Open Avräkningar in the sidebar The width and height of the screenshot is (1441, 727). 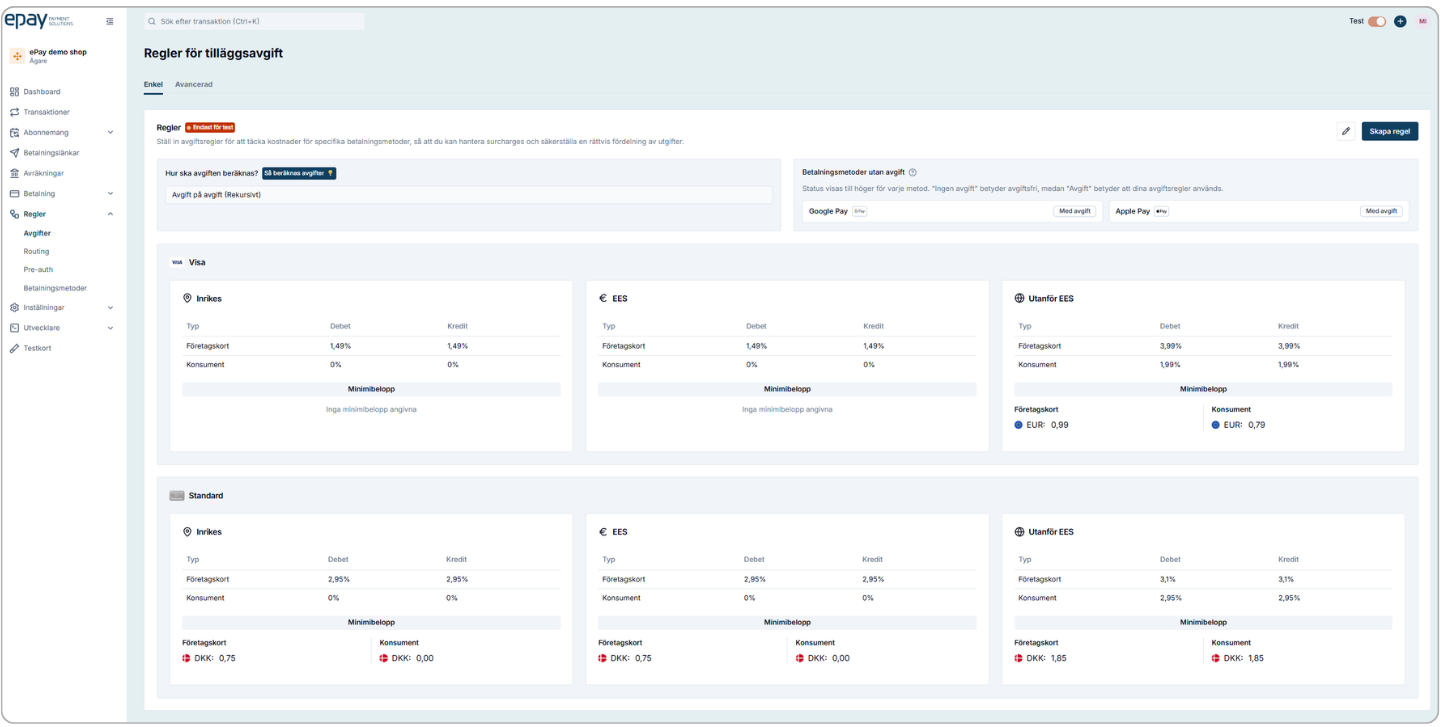pyautogui.click(x=43, y=173)
